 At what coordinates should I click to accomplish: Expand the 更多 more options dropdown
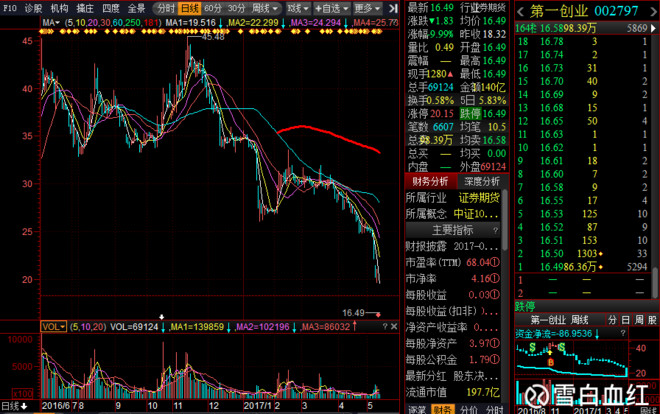(367, 8)
